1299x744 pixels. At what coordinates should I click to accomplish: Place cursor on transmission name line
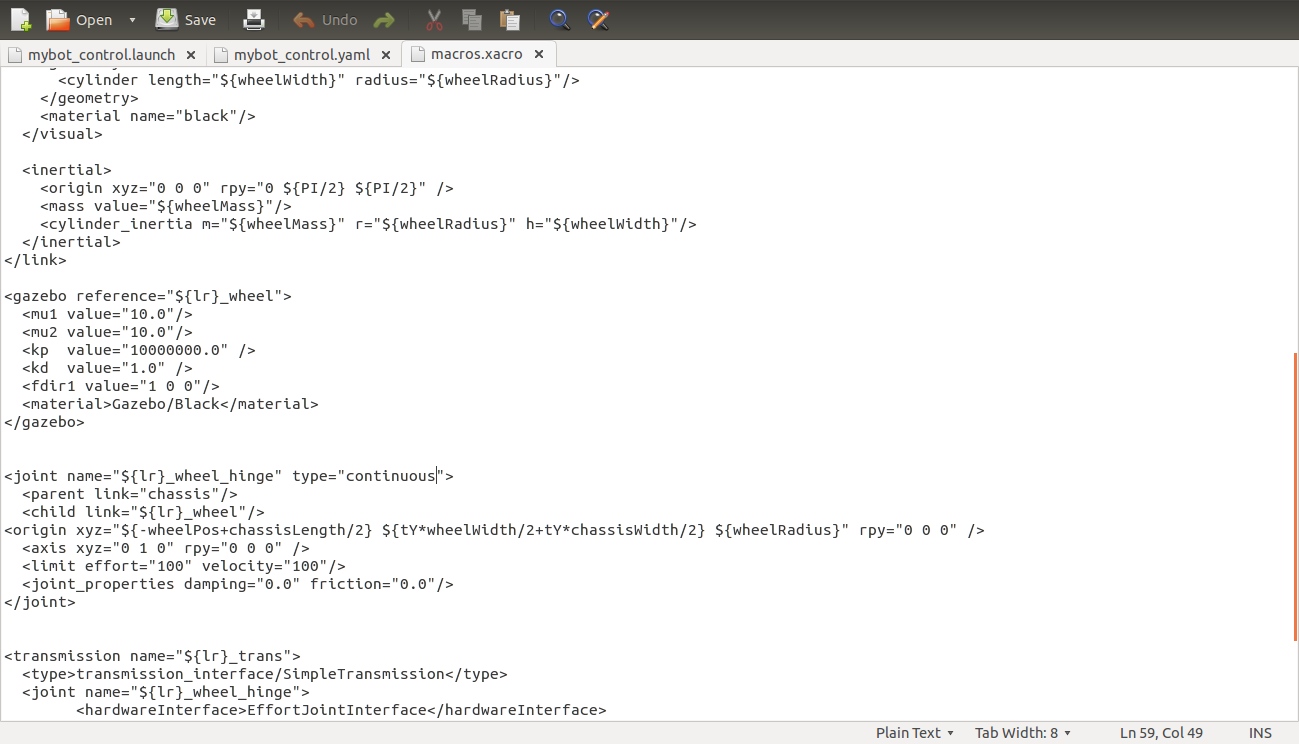(x=152, y=656)
